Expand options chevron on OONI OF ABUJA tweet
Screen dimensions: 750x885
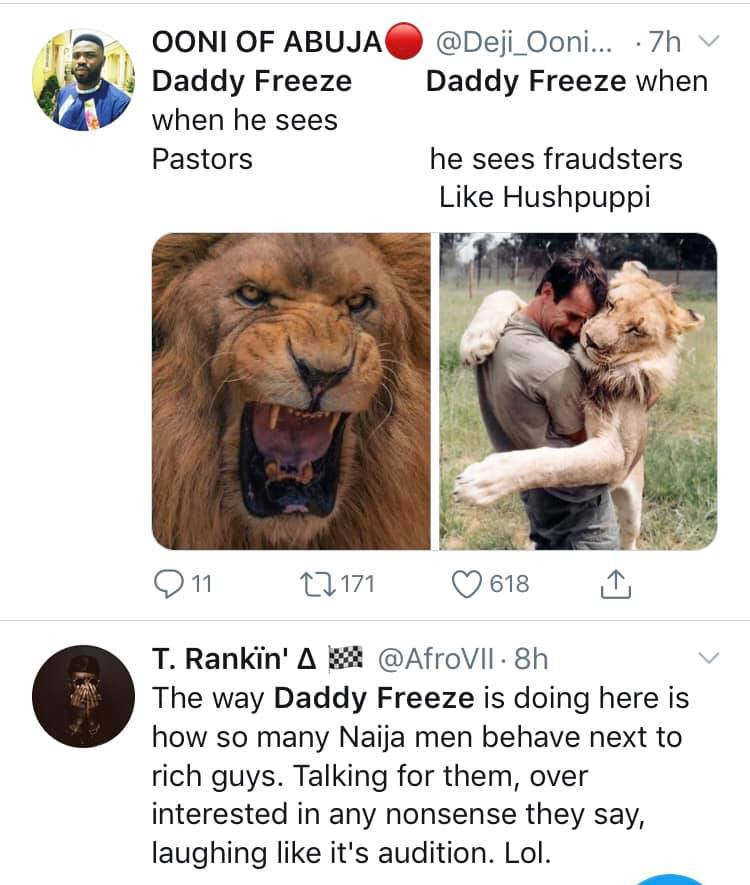pyautogui.click(x=707, y=42)
